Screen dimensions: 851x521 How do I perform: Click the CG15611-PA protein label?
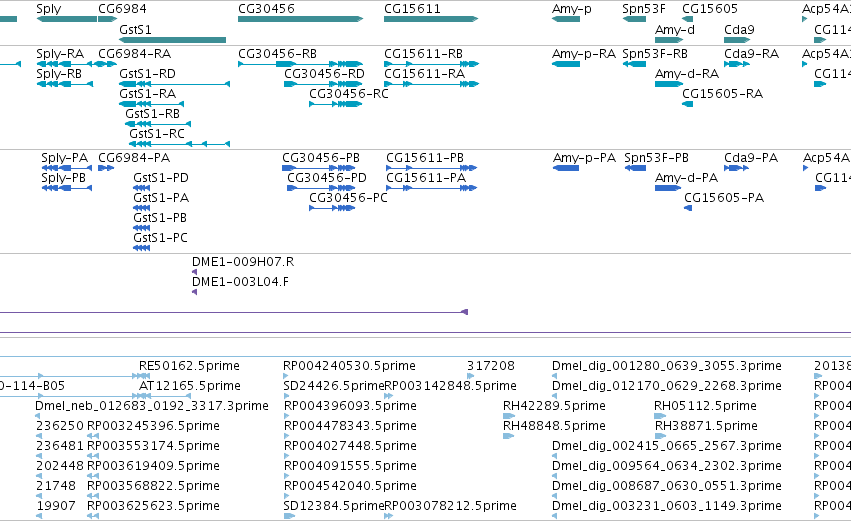tap(426, 178)
